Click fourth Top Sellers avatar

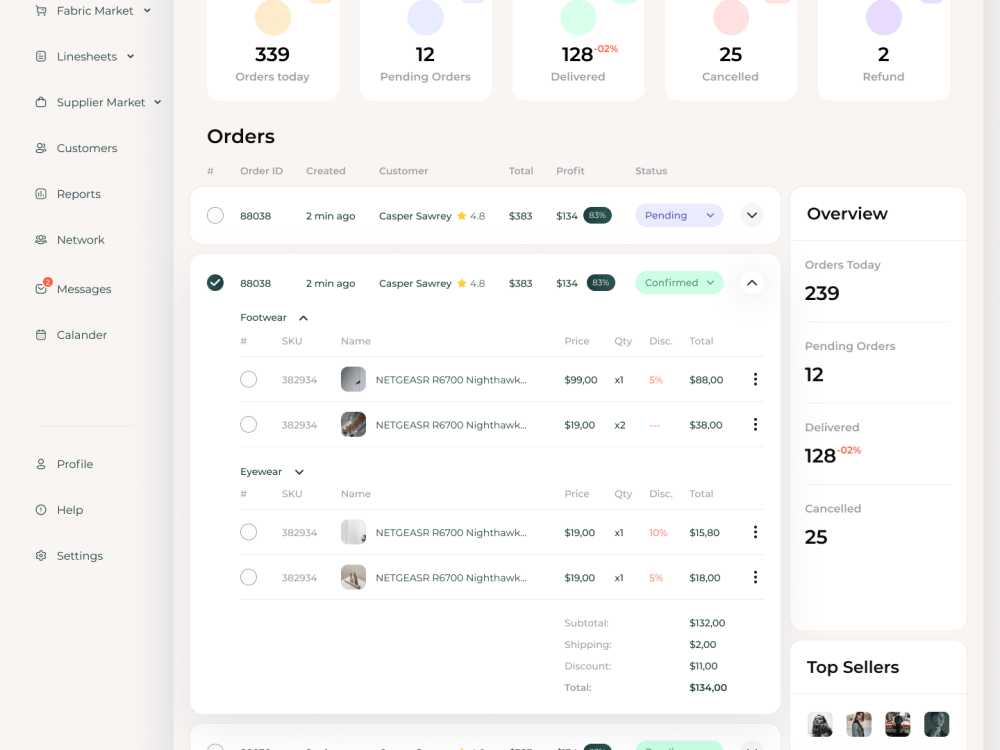pos(937,724)
